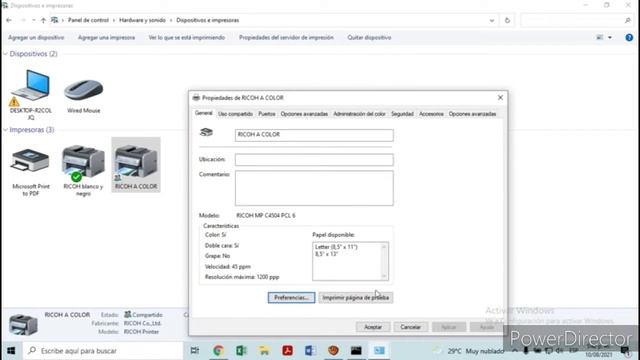Click weather 29°C Muy nublado in taskbar
640x360 pixels.
click(x=470, y=351)
